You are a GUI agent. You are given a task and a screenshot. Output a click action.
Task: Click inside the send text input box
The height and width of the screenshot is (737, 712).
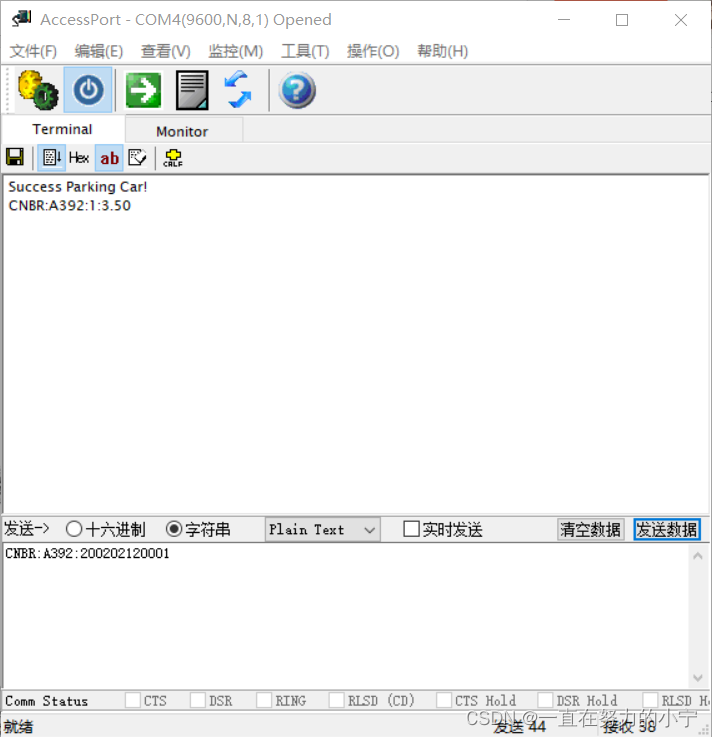[346, 616]
